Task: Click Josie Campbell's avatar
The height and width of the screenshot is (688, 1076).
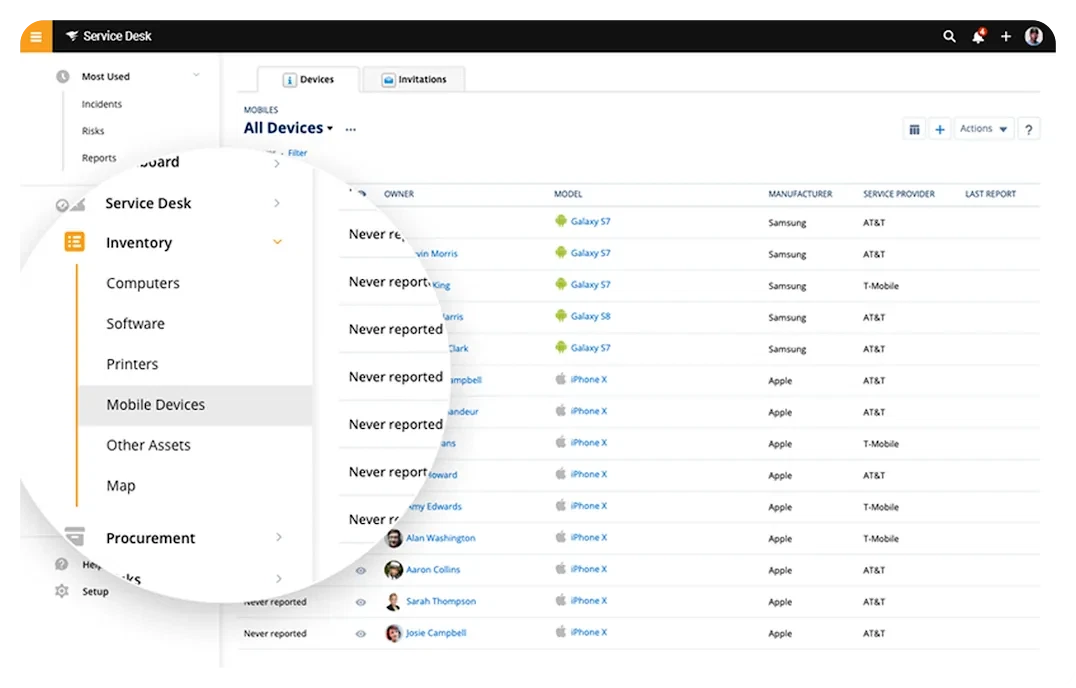Action: pyautogui.click(x=393, y=633)
